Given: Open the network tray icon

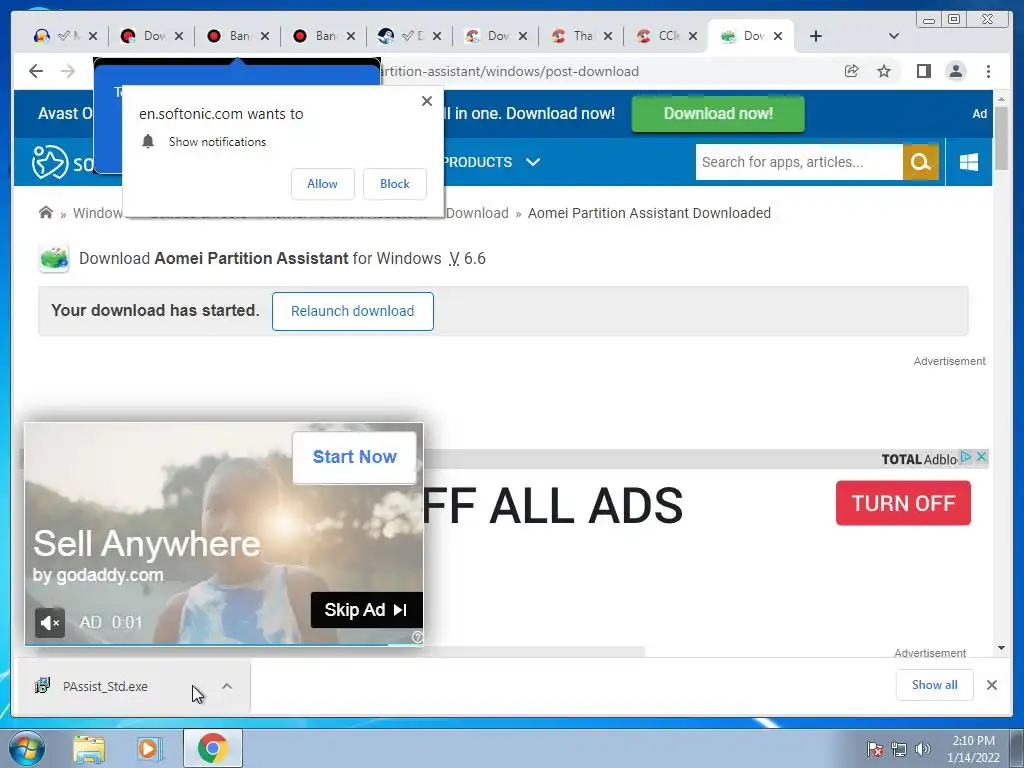Looking at the screenshot, I should [899, 749].
